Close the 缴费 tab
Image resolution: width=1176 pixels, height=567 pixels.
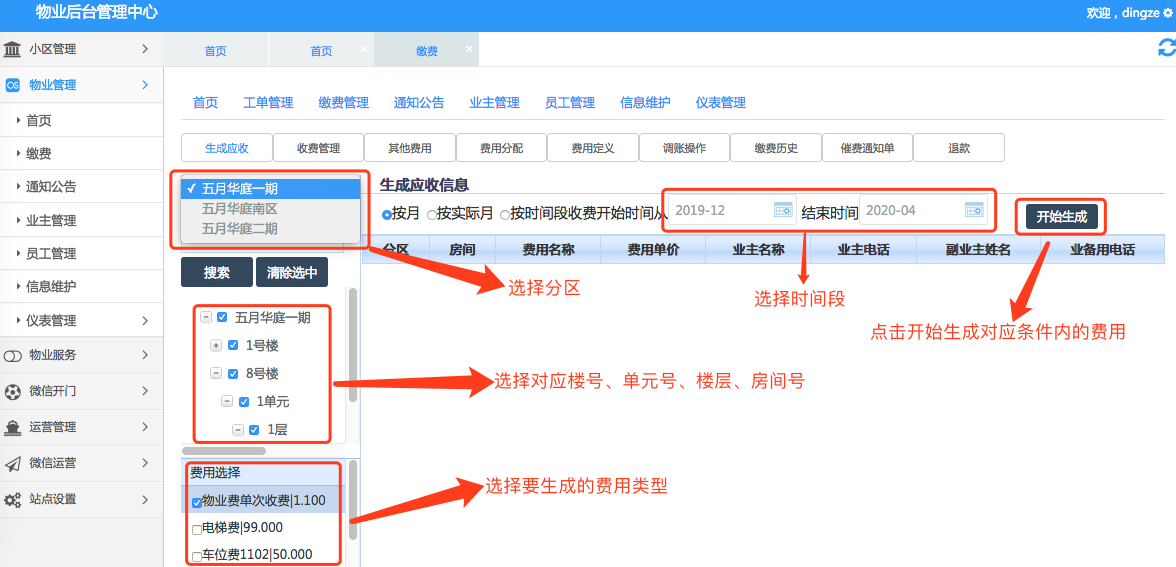click(469, 49)
